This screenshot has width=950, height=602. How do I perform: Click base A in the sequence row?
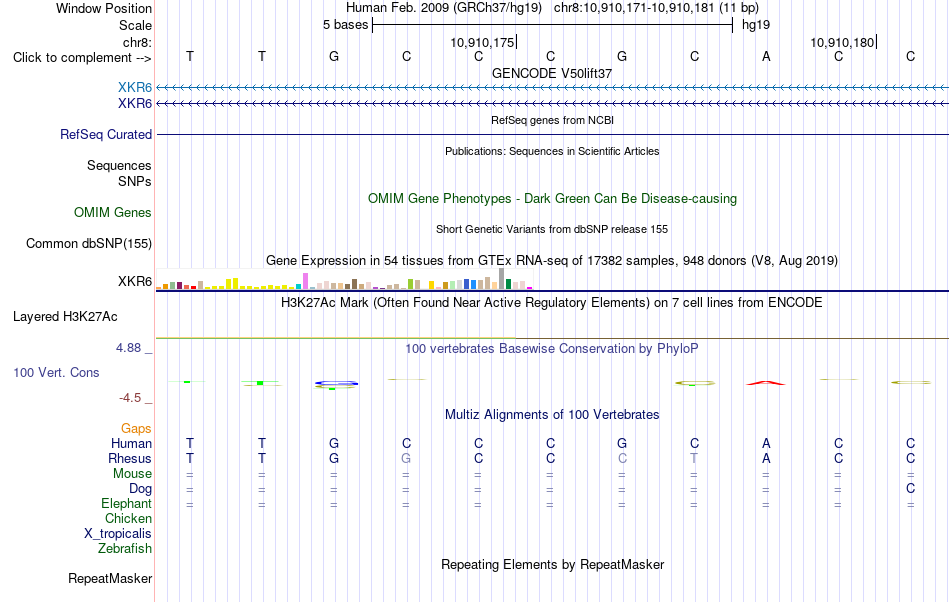click(766, 56)
